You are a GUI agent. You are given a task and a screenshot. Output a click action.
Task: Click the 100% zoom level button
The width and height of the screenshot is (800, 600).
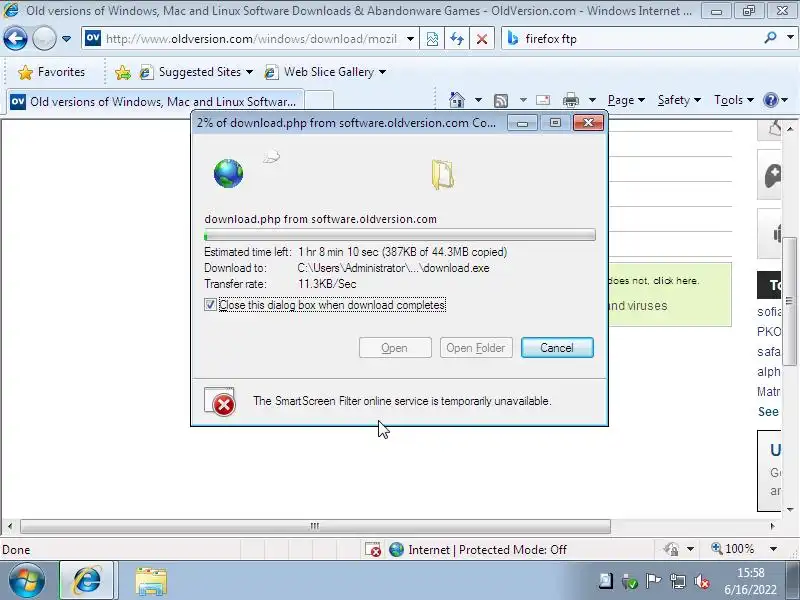pos(733,549)
